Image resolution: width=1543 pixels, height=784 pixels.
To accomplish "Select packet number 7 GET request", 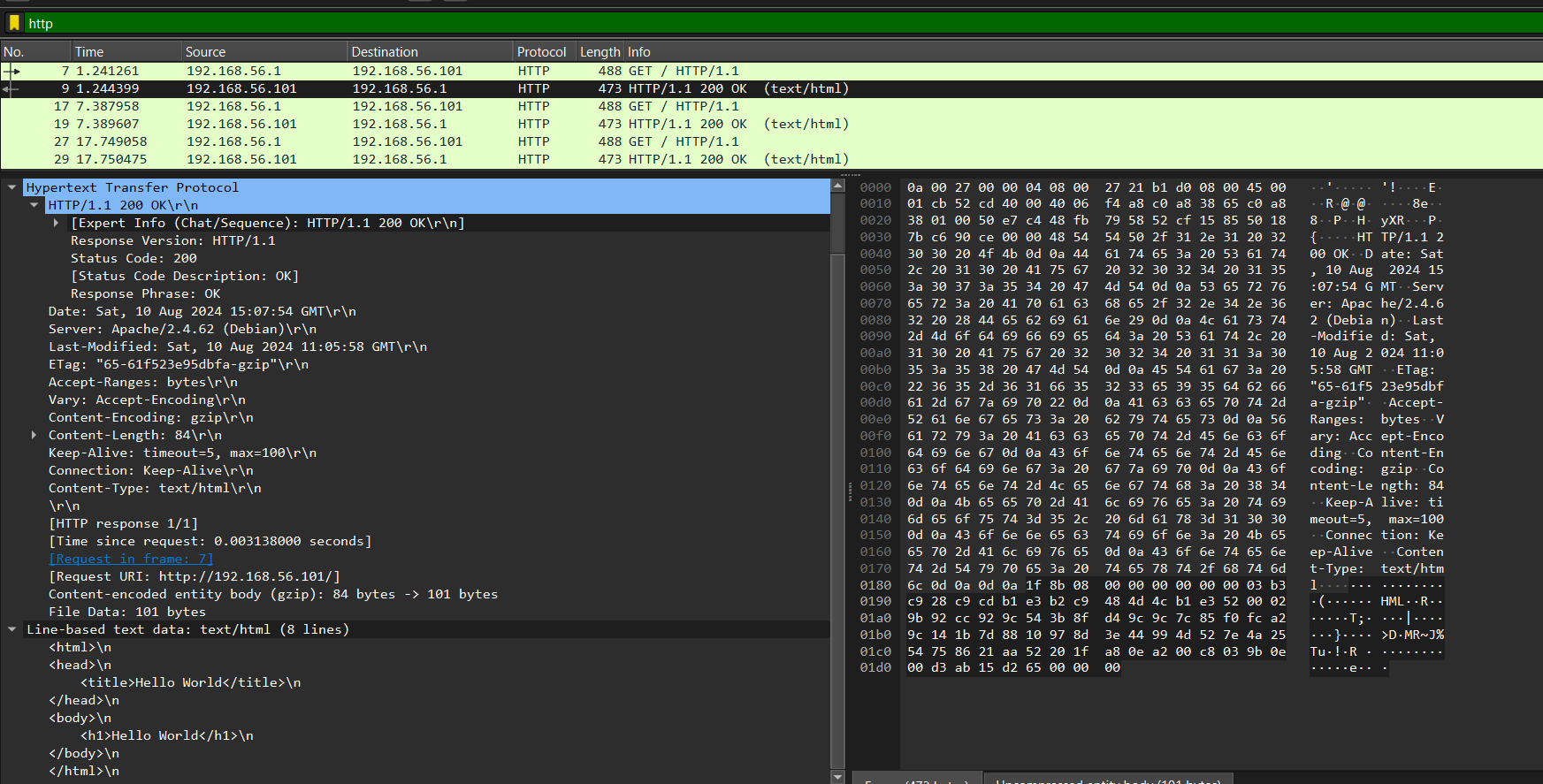I will [771, 71].
